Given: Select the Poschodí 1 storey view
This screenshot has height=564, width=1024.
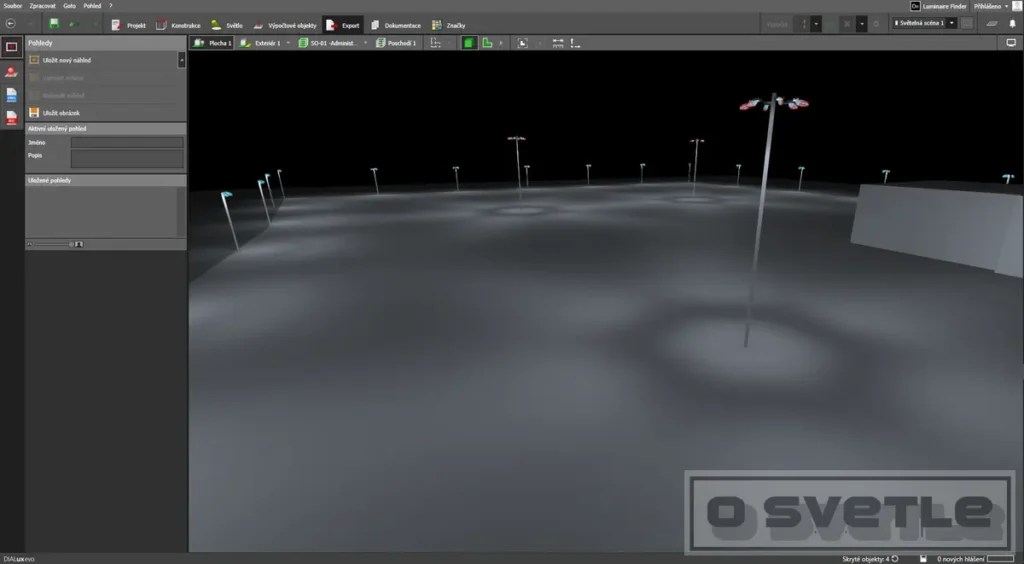Looking at the screenshot, I should pyautogui.click(x=396, y=43).
